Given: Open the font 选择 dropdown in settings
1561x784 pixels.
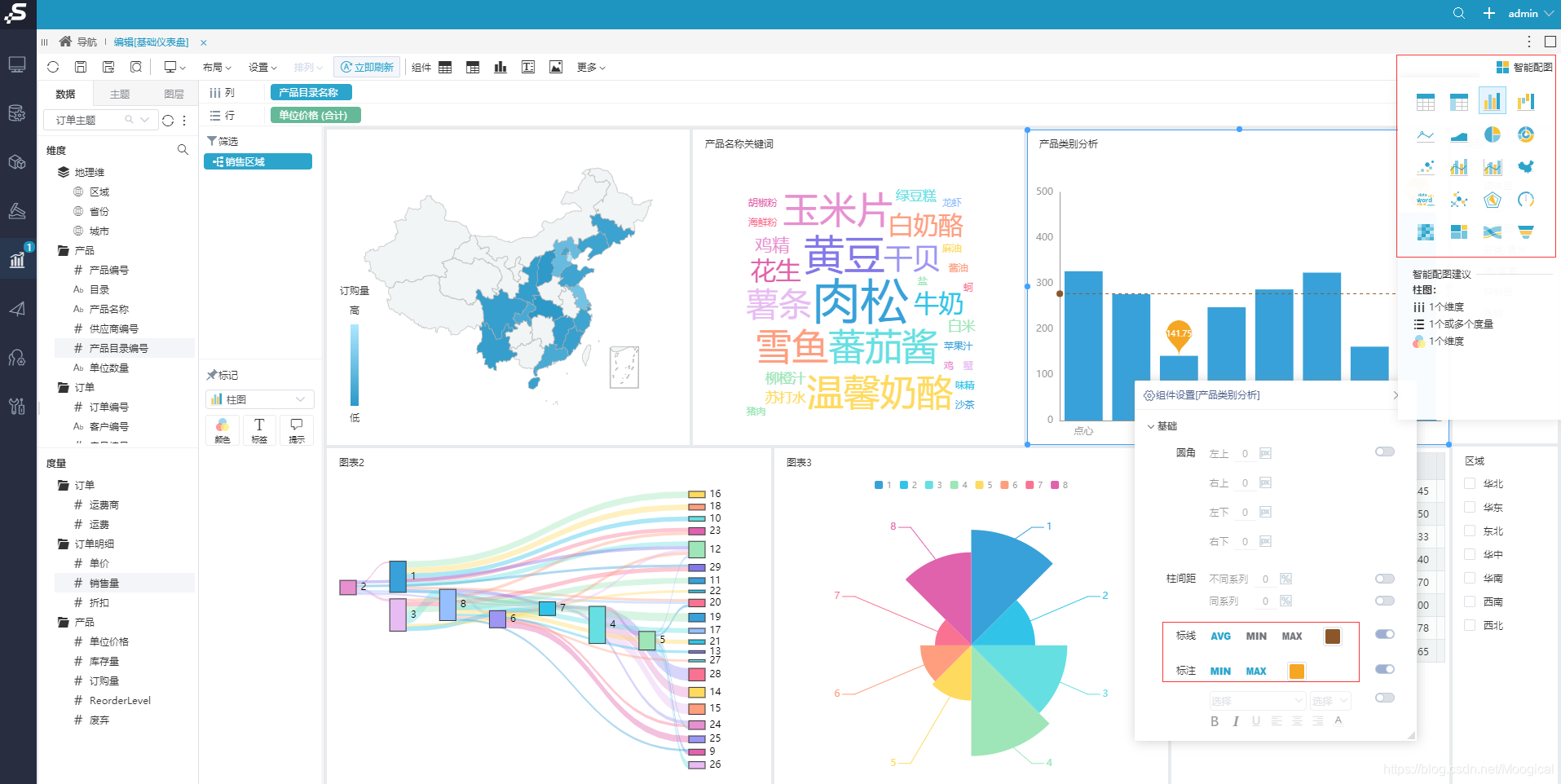Looking at the screenshot, I should 1257,701.
